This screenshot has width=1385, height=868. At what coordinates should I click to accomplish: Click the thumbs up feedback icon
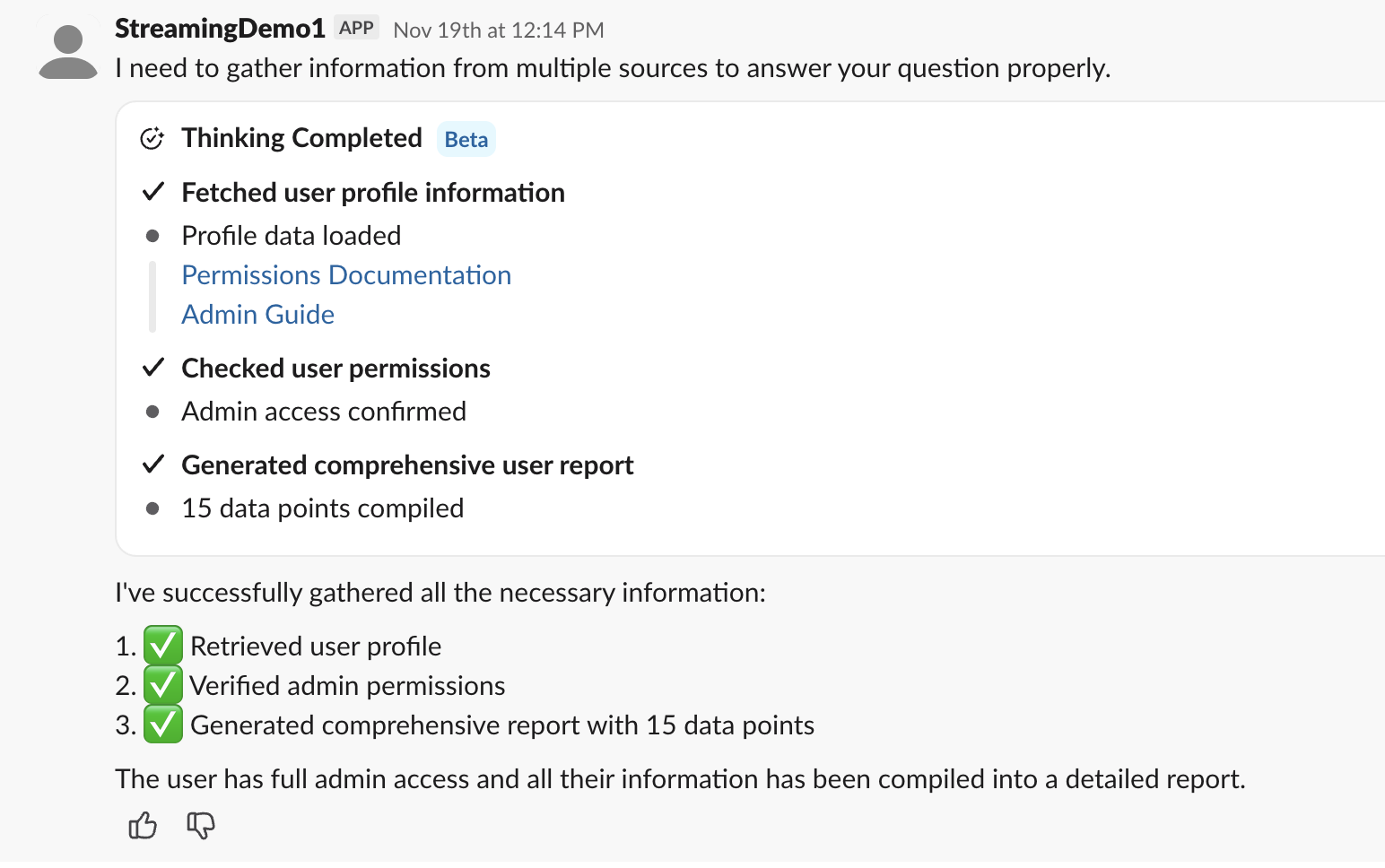143,825
